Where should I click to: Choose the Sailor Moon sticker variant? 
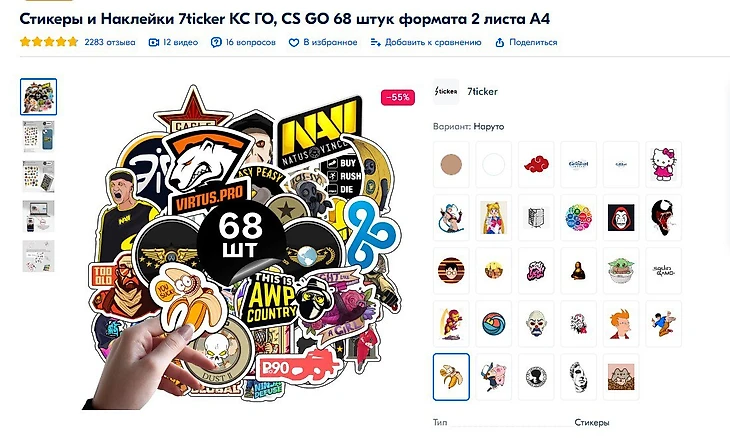(493, 218)
